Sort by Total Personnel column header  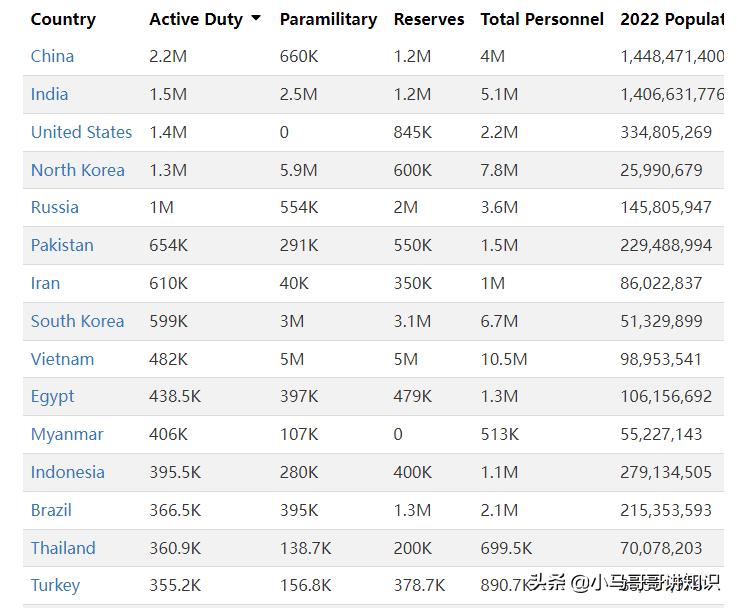point(542,19)
